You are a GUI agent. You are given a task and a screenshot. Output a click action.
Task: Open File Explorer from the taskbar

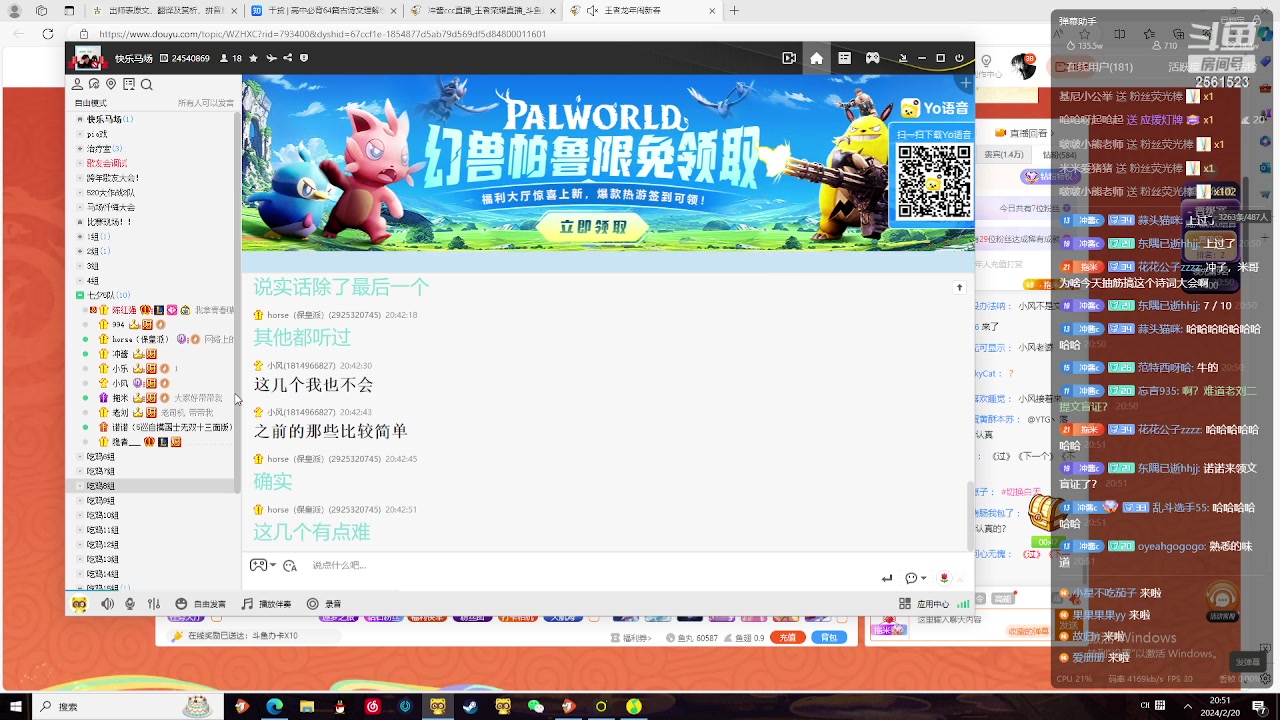click(x=307, y=706)
